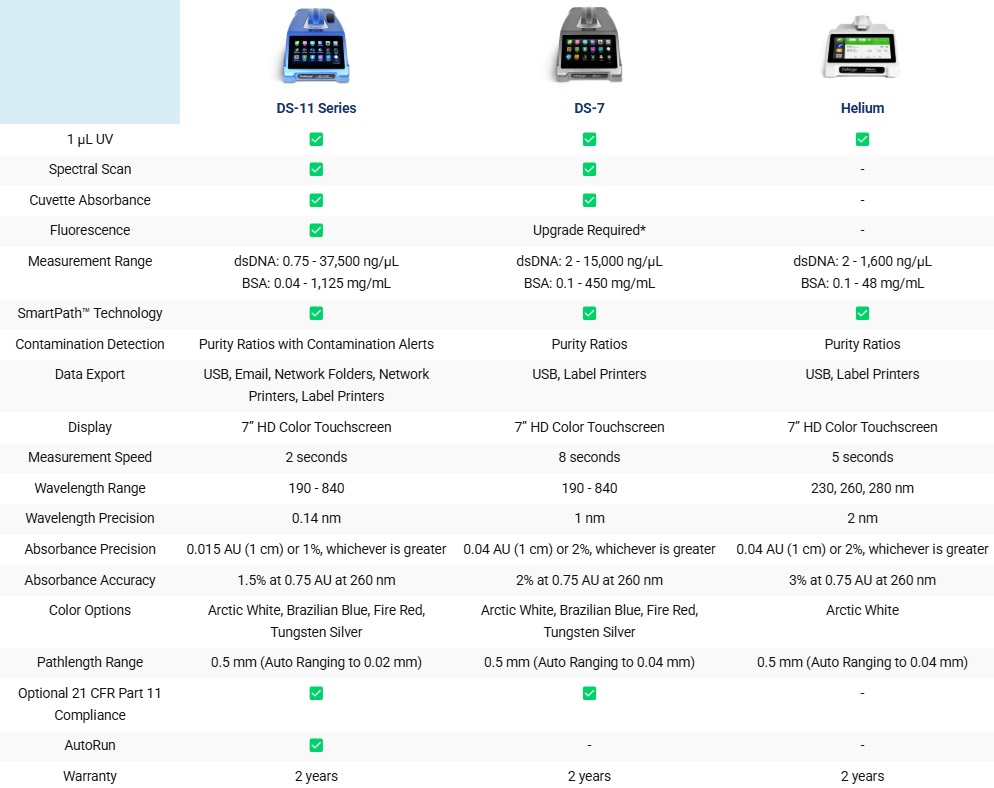The width and height of the screenshot is (994, 788).
Task: Click '0.5 mm (Auto Ranging to 0.02 mm)'
Action: (316, 662)
